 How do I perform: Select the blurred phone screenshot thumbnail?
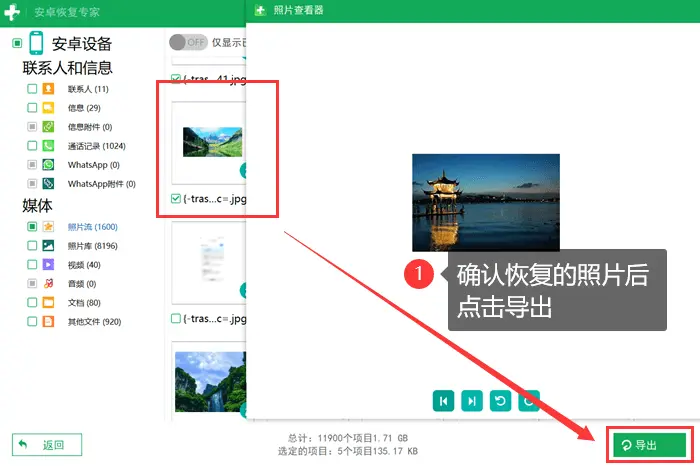pos(212,260)
